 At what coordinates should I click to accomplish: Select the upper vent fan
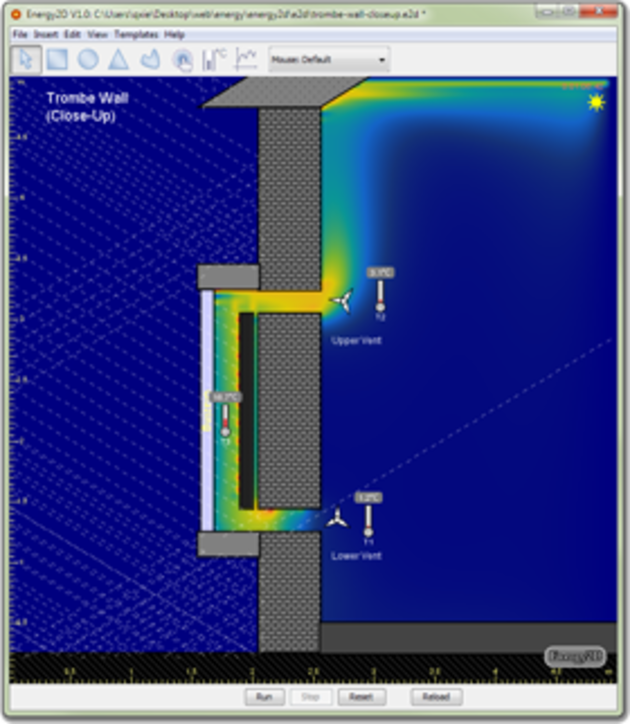coord(342,301)
